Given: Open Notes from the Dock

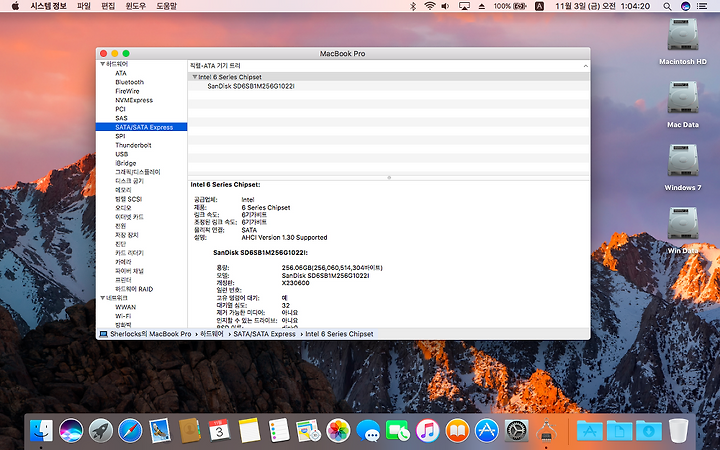Looking at the screenshot, I should tap(249, 431).
